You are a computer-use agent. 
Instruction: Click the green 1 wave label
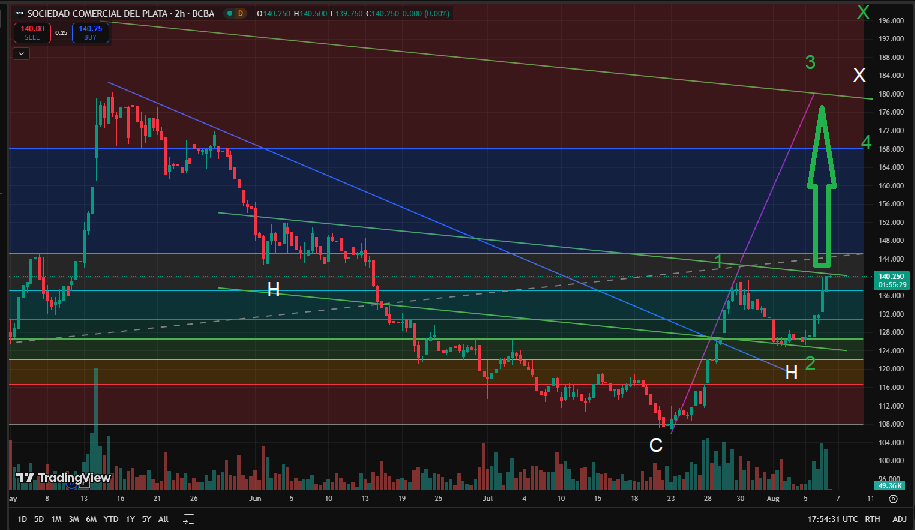pyautogui.click(x=719, y=261)
